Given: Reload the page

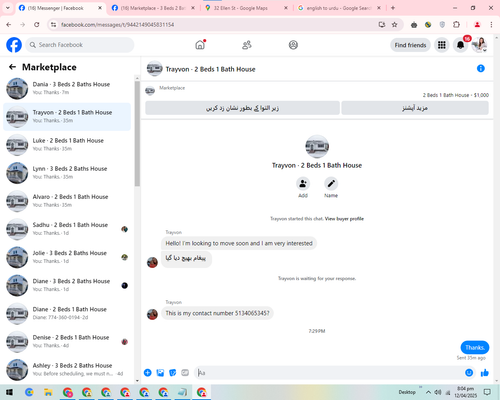Looking at the screenshot, I should [x=37, y=25].
